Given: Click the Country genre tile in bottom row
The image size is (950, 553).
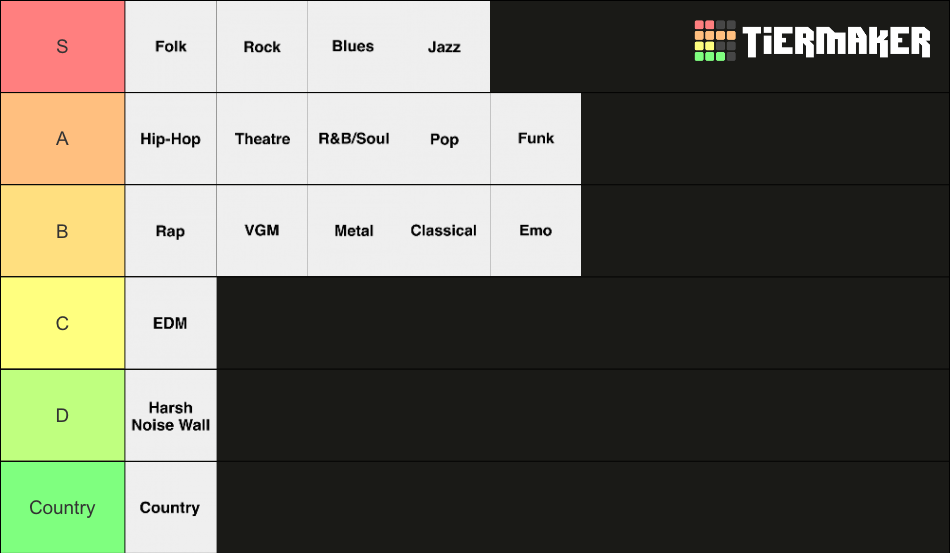Looking at the screenshot, I should 171,508.
